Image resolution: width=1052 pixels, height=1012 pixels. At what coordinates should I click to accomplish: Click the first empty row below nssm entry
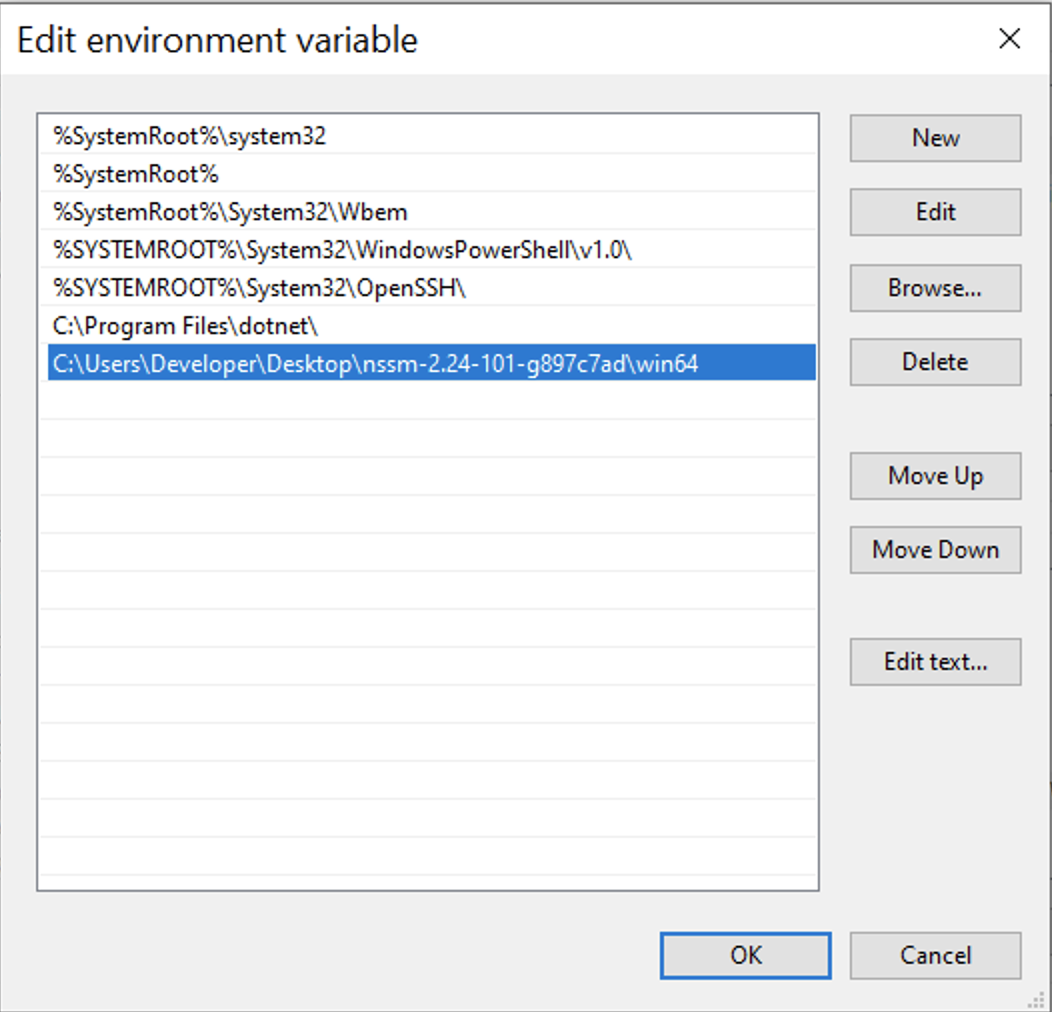click(x=428, y=401)
